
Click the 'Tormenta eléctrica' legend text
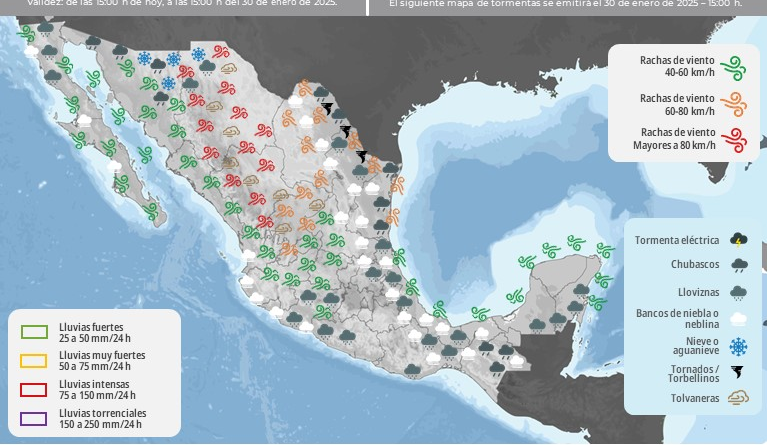[676, 240]
